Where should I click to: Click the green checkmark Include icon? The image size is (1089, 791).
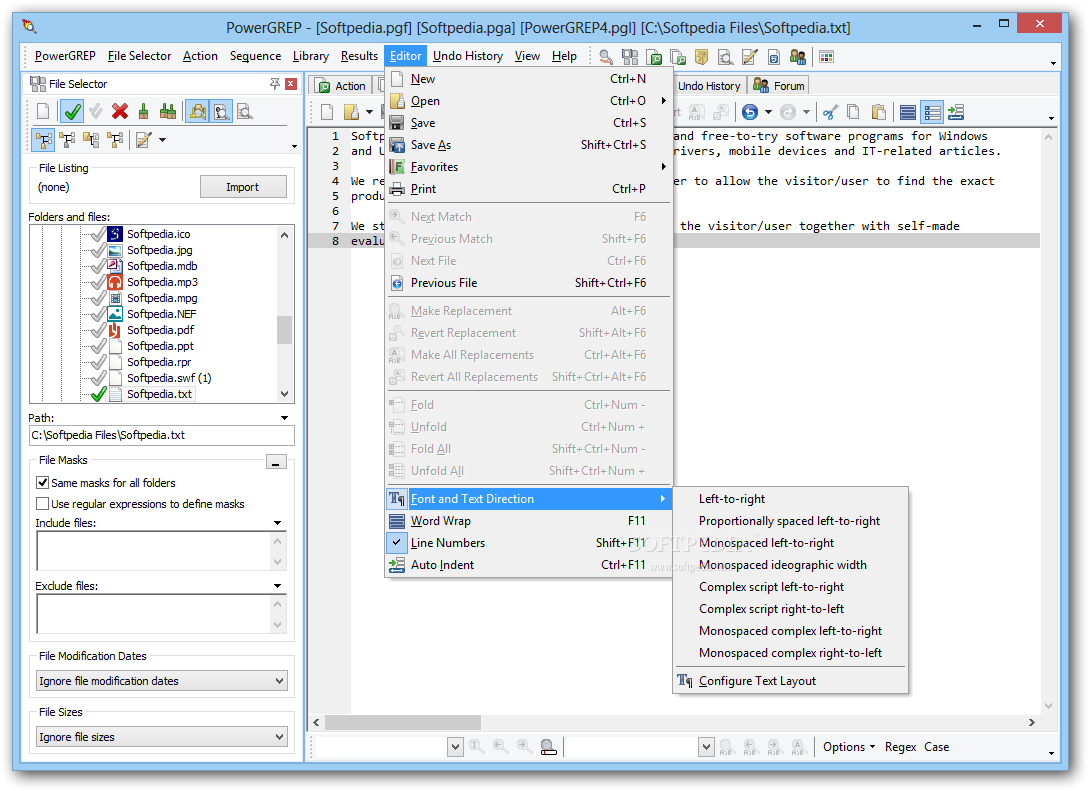[x=72, y=111]
